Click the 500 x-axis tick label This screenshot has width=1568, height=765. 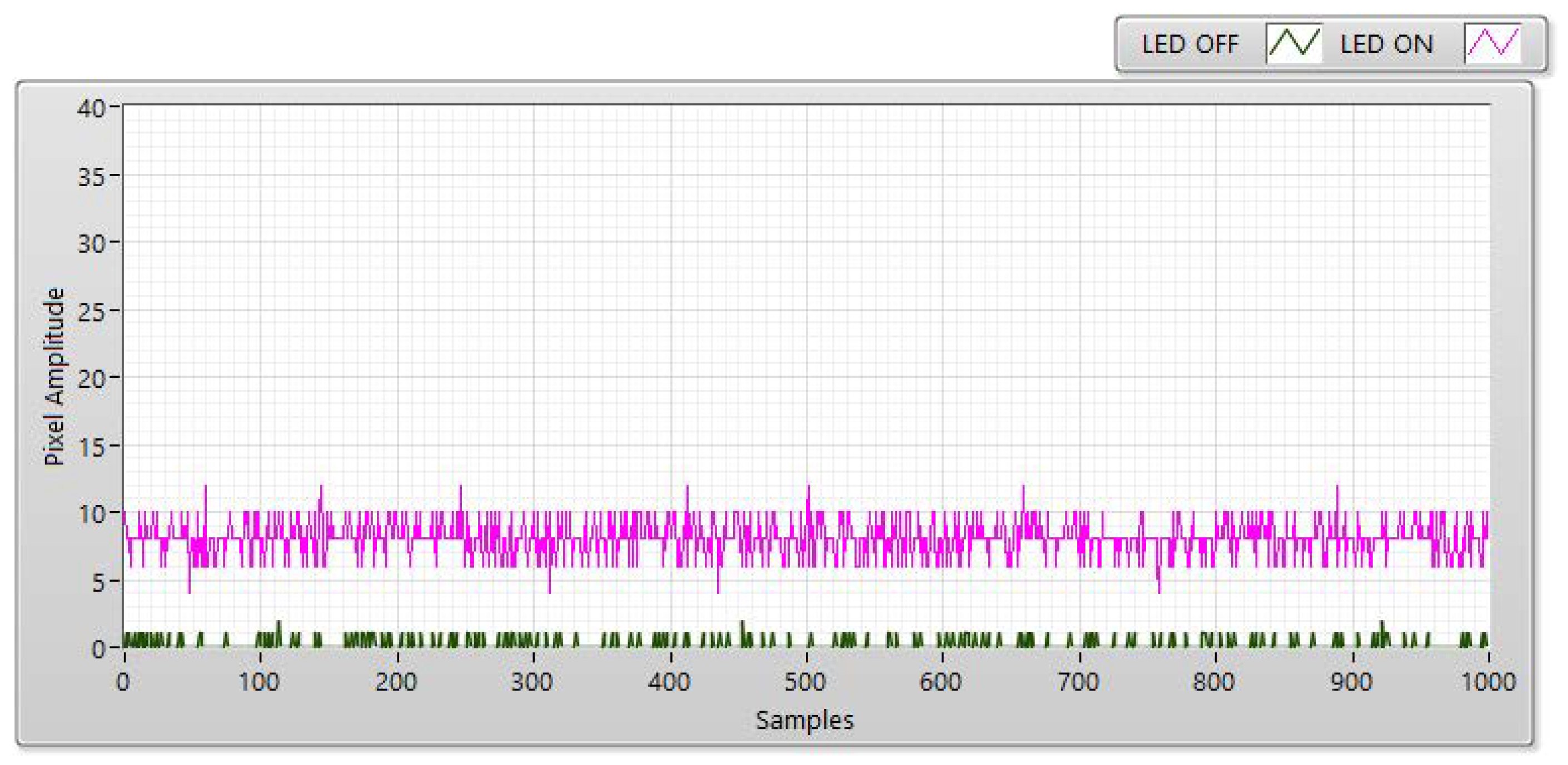(805, 682)
